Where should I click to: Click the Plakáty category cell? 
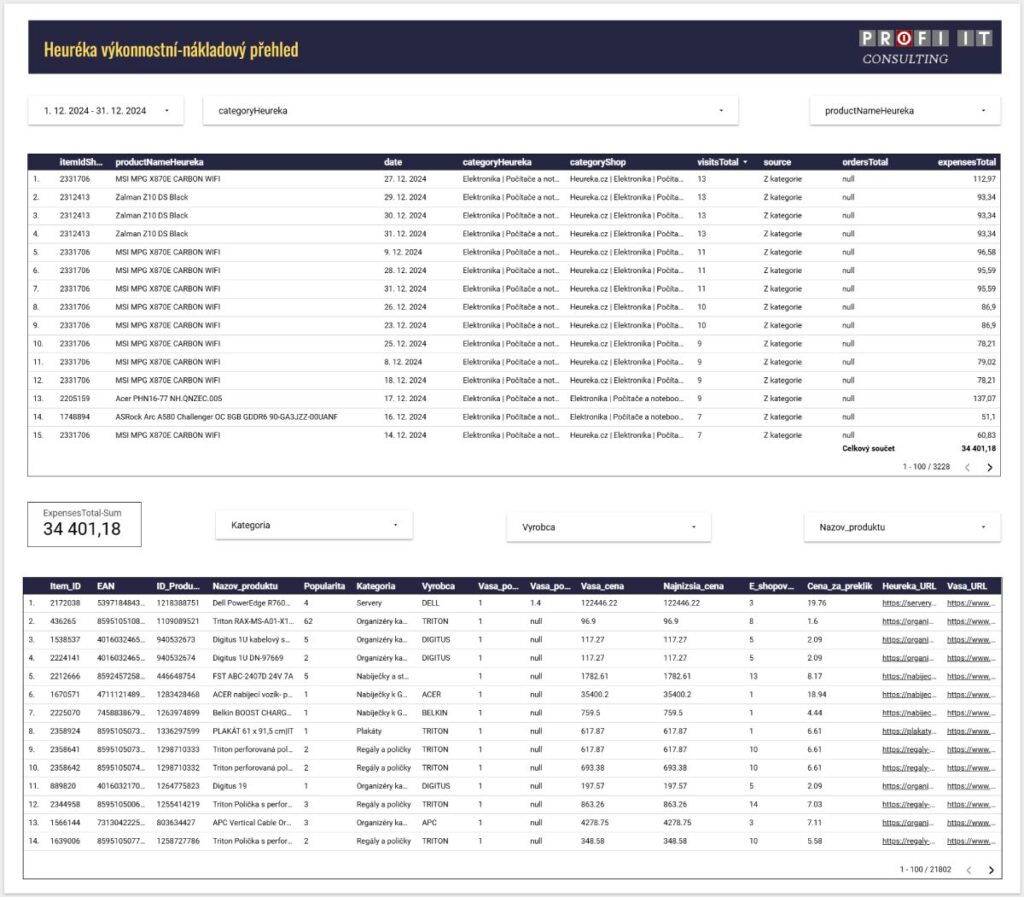[x=369, y=732]
